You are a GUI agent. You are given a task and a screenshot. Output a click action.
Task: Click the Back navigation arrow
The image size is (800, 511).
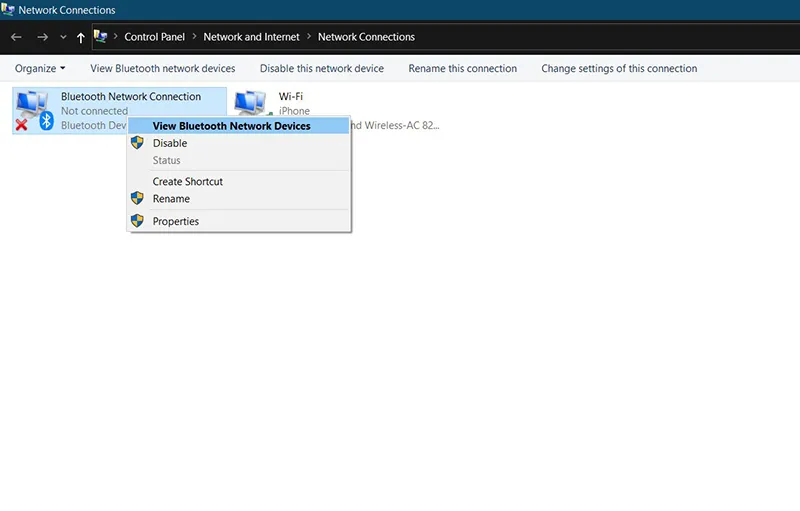pyautogui.click(x=17, y=37)
